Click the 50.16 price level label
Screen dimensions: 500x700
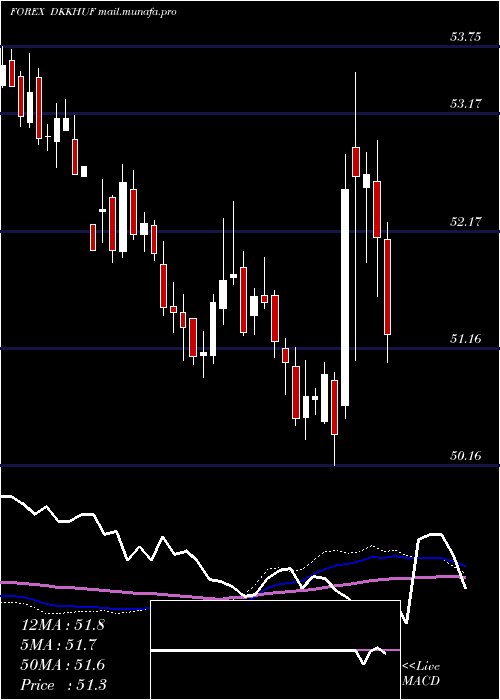465,456
